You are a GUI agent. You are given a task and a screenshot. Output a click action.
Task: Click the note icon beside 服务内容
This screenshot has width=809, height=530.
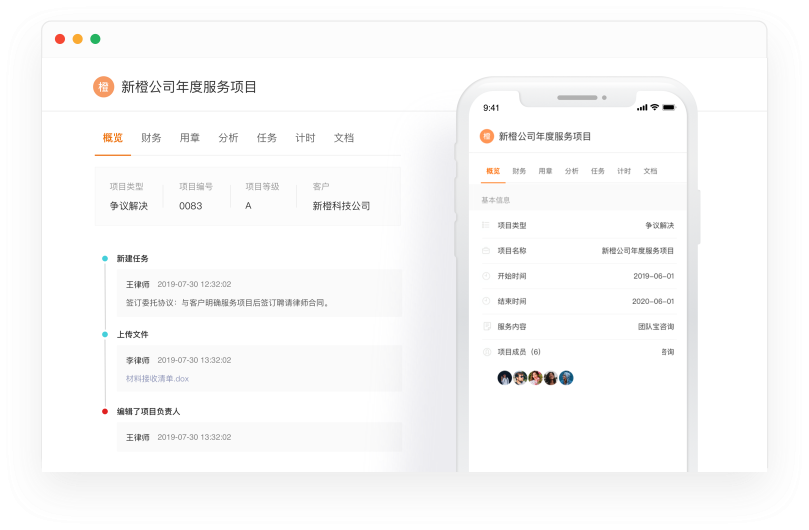[x=486, y=326]
